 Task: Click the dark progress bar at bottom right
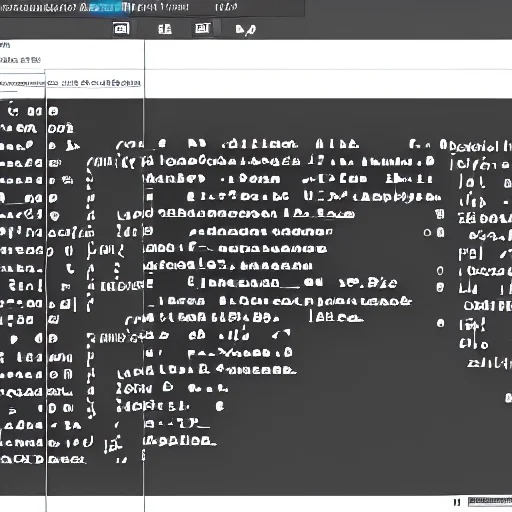(490, 501)
